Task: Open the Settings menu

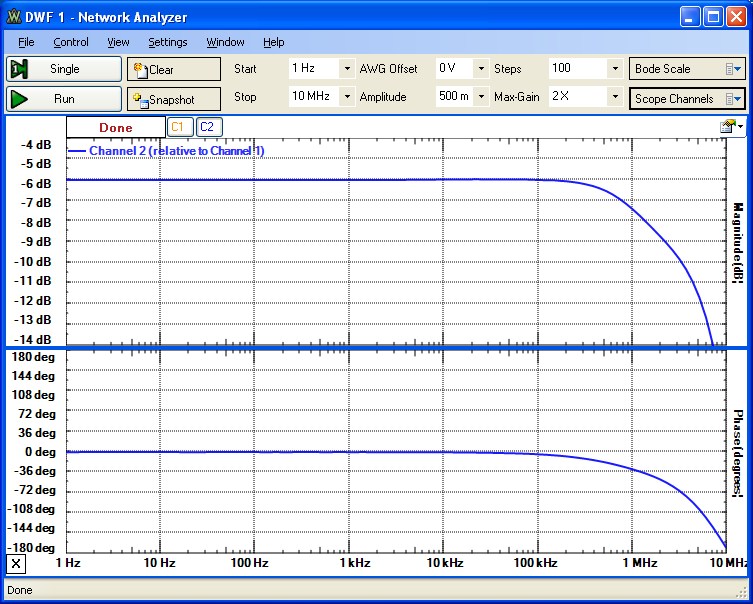Action: (x=168, y=42)
